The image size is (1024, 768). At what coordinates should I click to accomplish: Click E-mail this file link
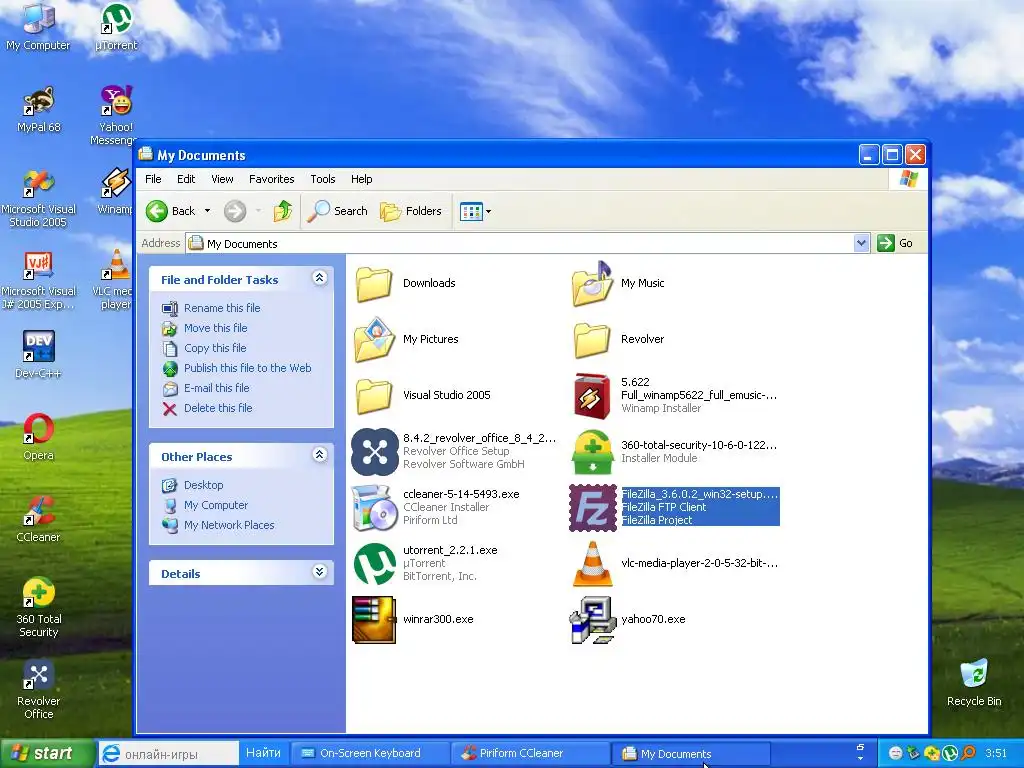point(216,388)
